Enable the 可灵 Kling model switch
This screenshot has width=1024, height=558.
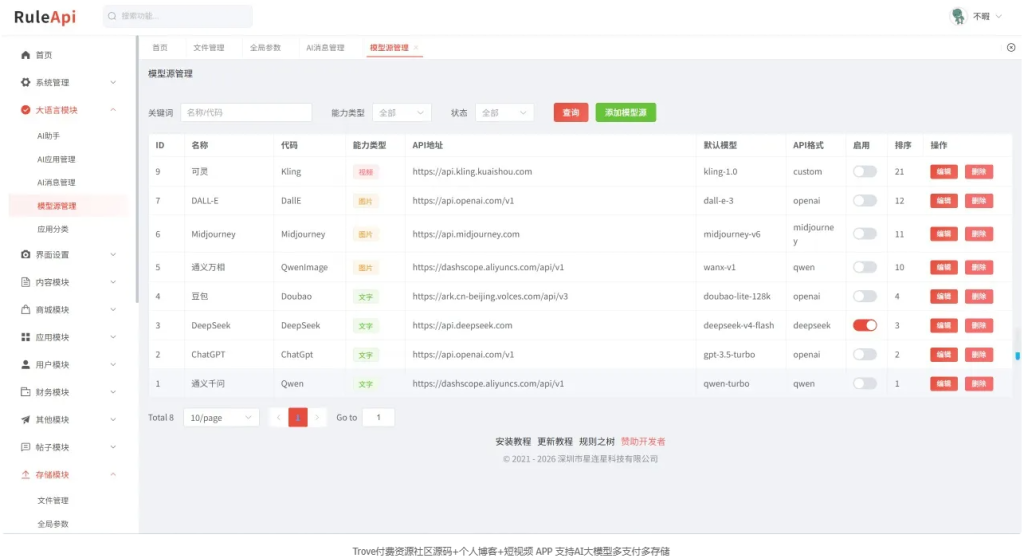coord(865,171)
